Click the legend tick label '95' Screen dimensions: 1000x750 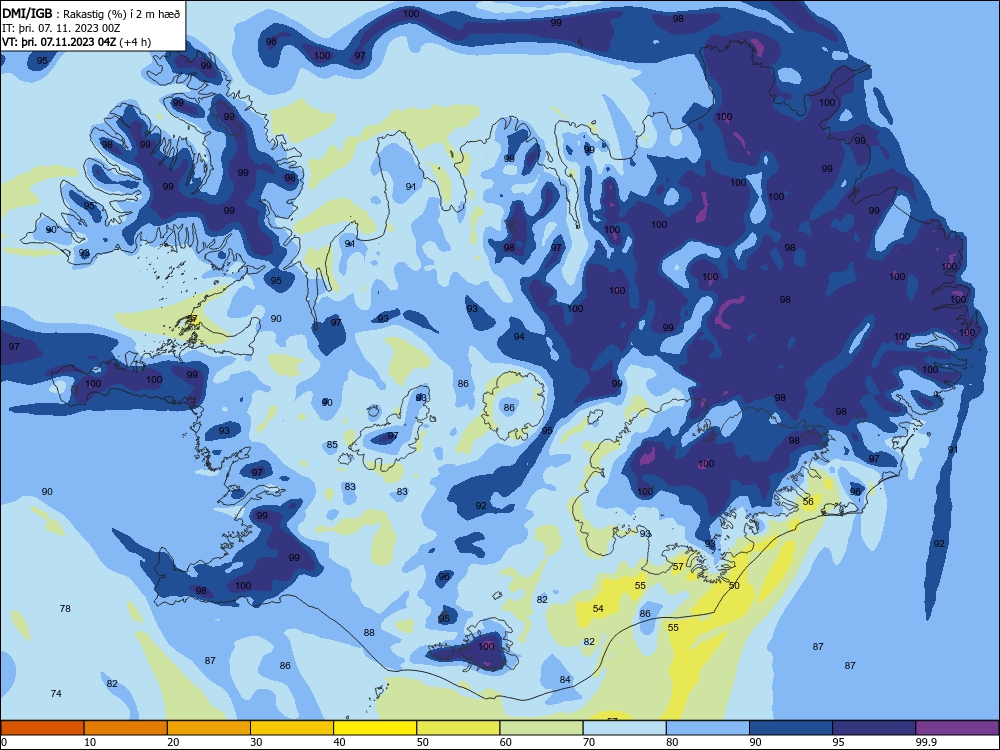tap(838, 742)
